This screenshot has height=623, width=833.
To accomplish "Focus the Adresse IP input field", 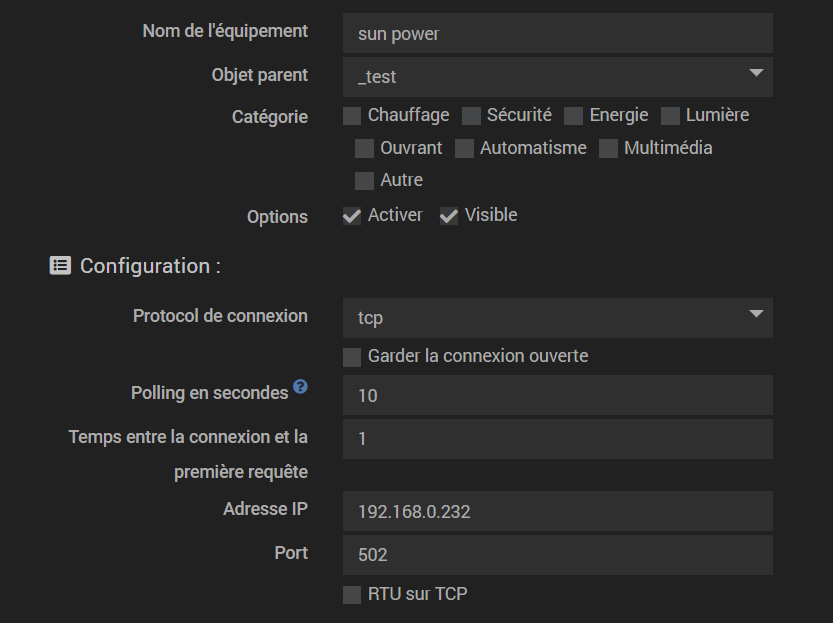I will pyautogui.click(x=557, y=511).
